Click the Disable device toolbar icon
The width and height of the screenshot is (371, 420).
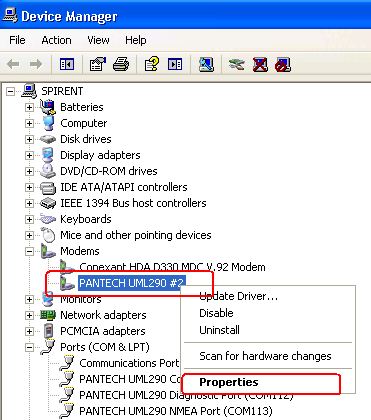tap(283, 64)
